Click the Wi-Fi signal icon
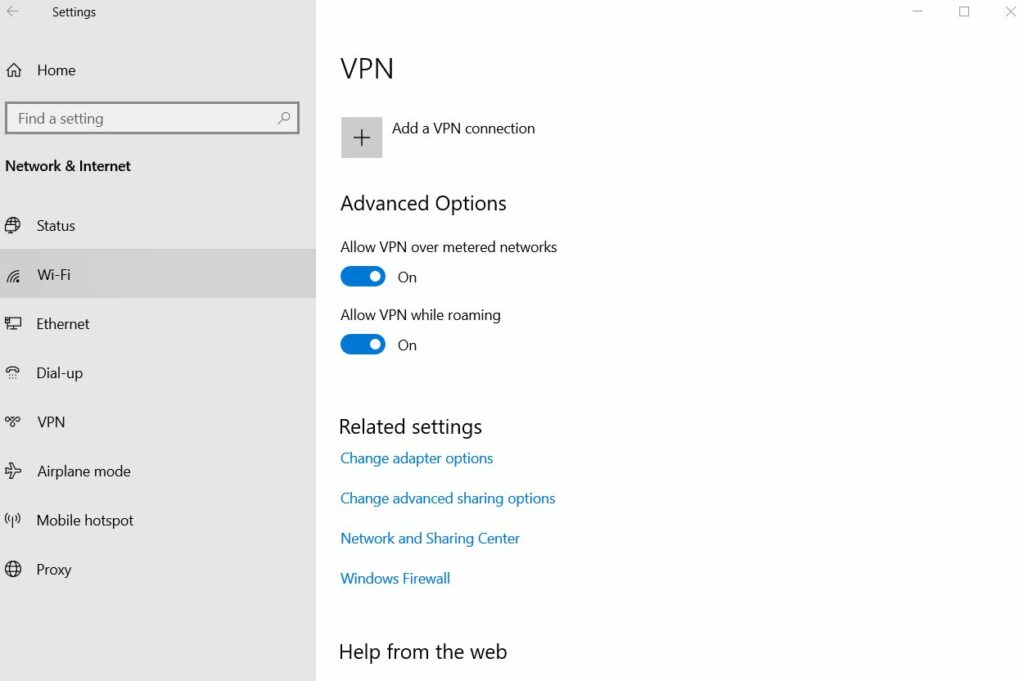The width and height of the screenshot is (1024, 681). [x=13, y=276]
